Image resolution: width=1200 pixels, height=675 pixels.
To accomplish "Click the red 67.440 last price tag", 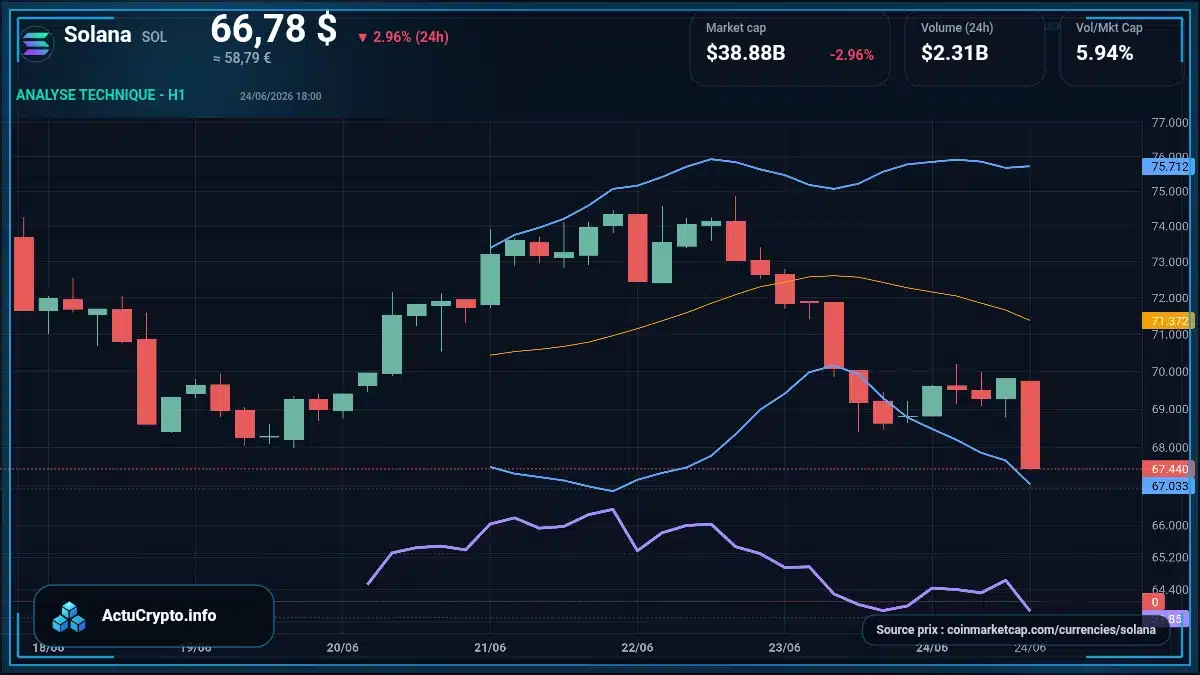I will pos(1169,469).
